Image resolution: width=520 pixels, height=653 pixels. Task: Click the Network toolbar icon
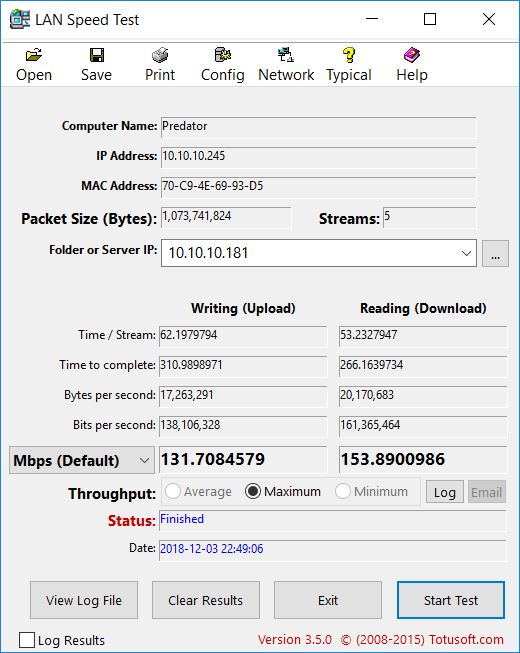tap(286, 55)
